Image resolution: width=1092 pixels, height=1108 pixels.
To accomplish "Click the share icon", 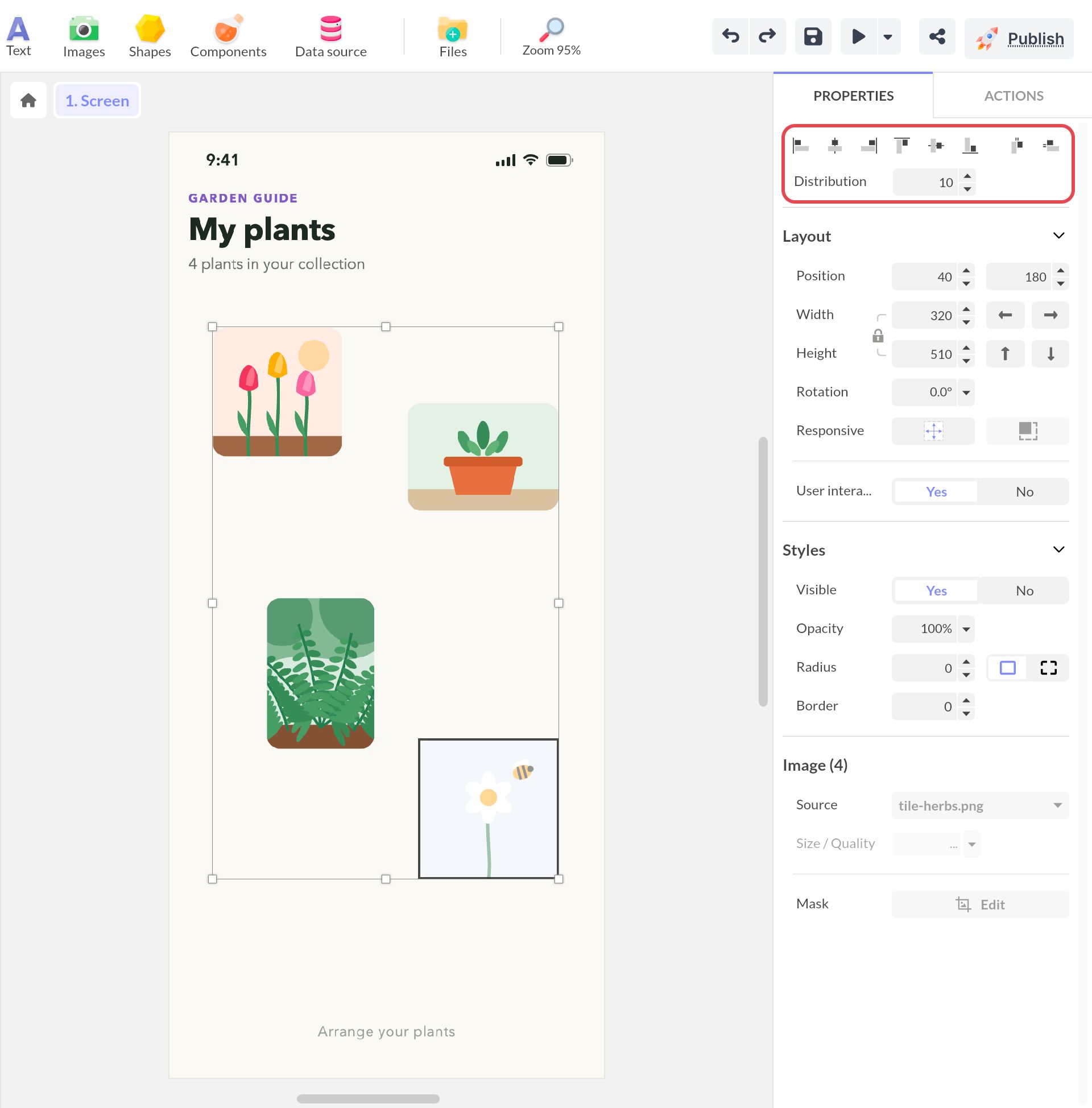I will coord(937,37).
